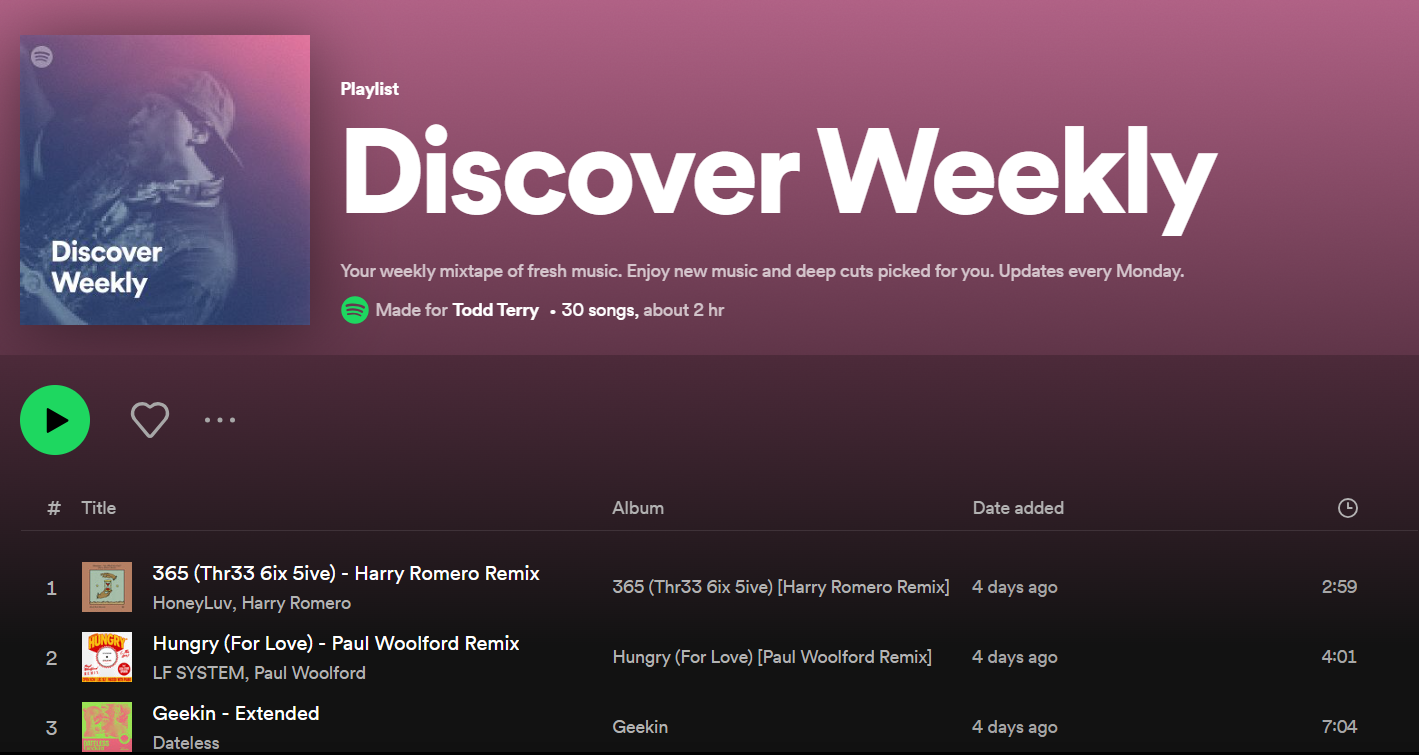Image resolution: width=1419 pixels, height=755 pixels.
Task: Open the LF SYSTEM artist link
Action: [x=199, y=673]
